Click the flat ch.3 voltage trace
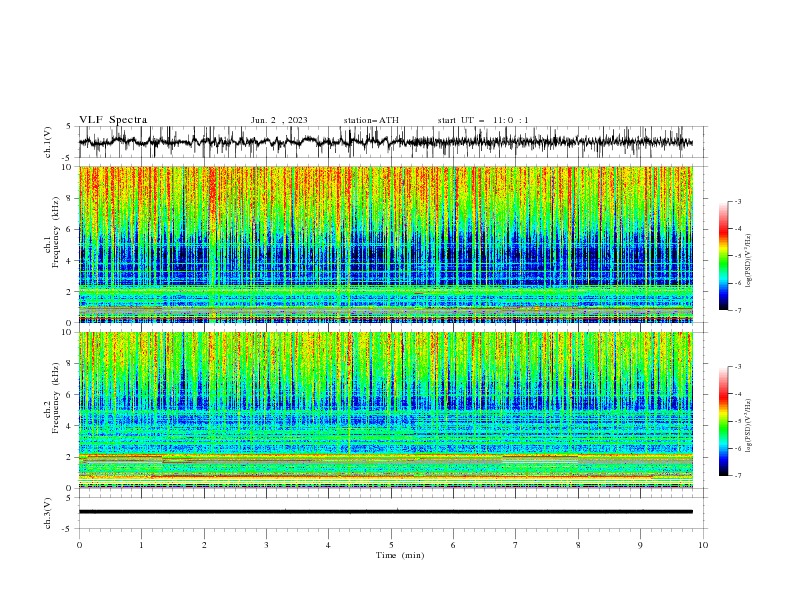792x612 pixels. [x=386, y=512]
